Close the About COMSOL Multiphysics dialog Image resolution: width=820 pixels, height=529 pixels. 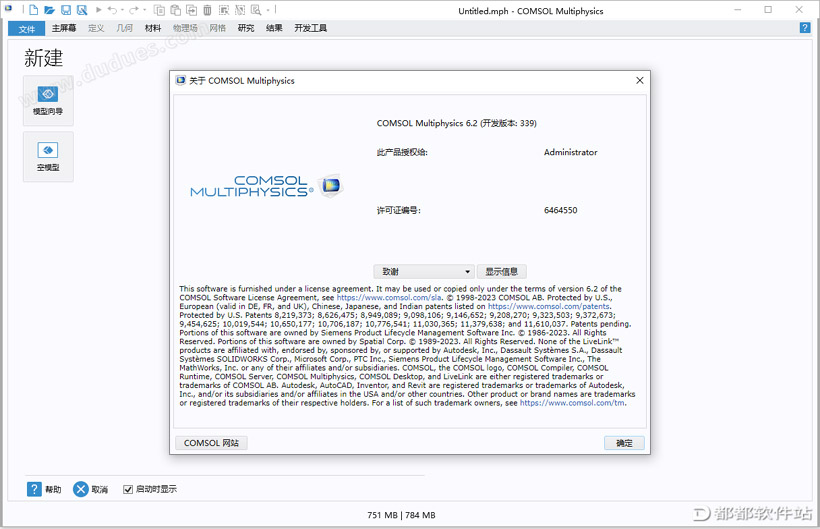[640, 80]
